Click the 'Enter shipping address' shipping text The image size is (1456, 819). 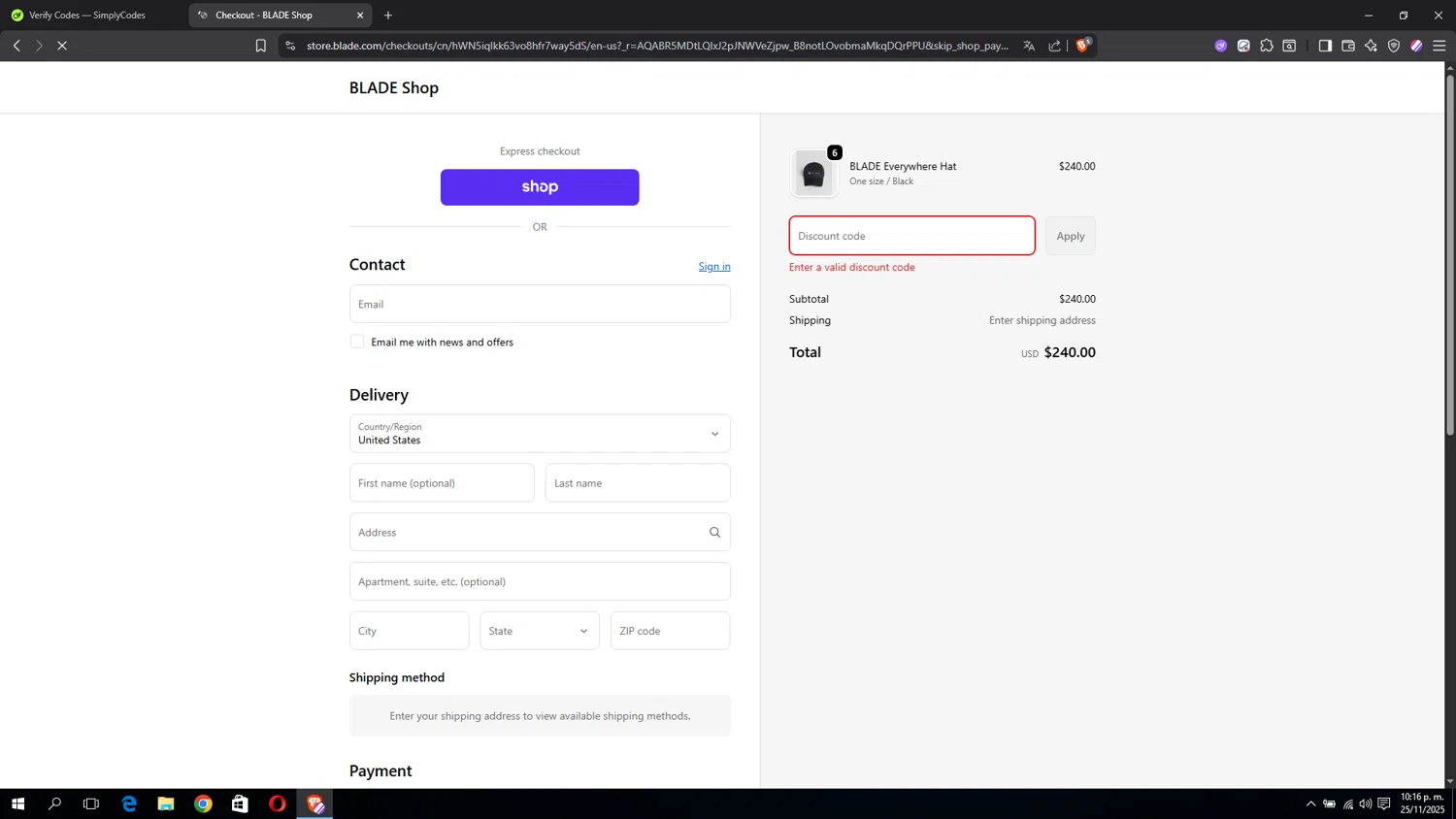tap(1042, 320)
